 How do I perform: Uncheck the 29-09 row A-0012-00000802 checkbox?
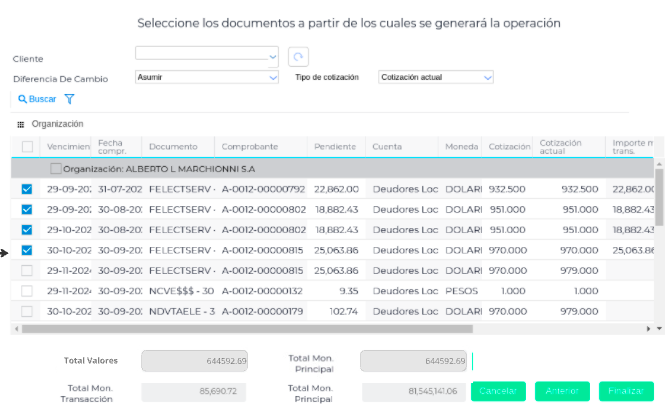click(x=27, y=209)
